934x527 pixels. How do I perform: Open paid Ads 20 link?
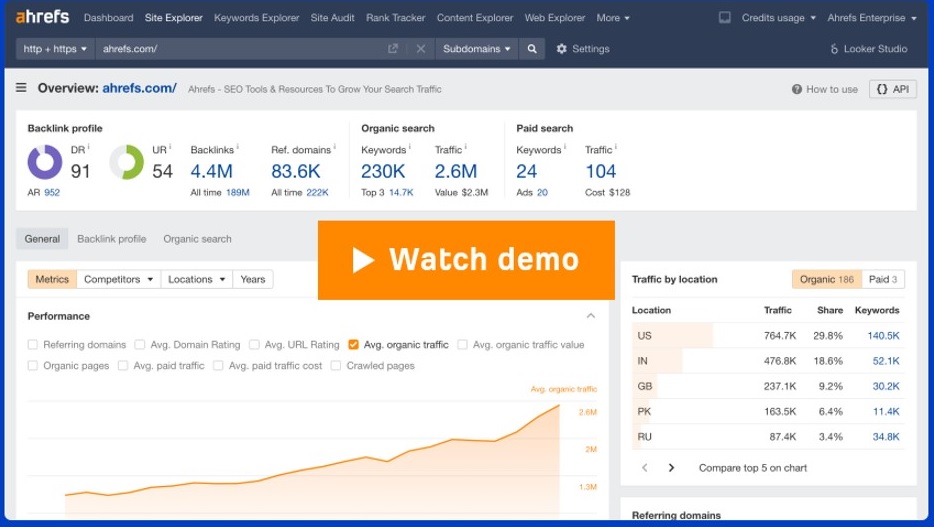point(542,192)
